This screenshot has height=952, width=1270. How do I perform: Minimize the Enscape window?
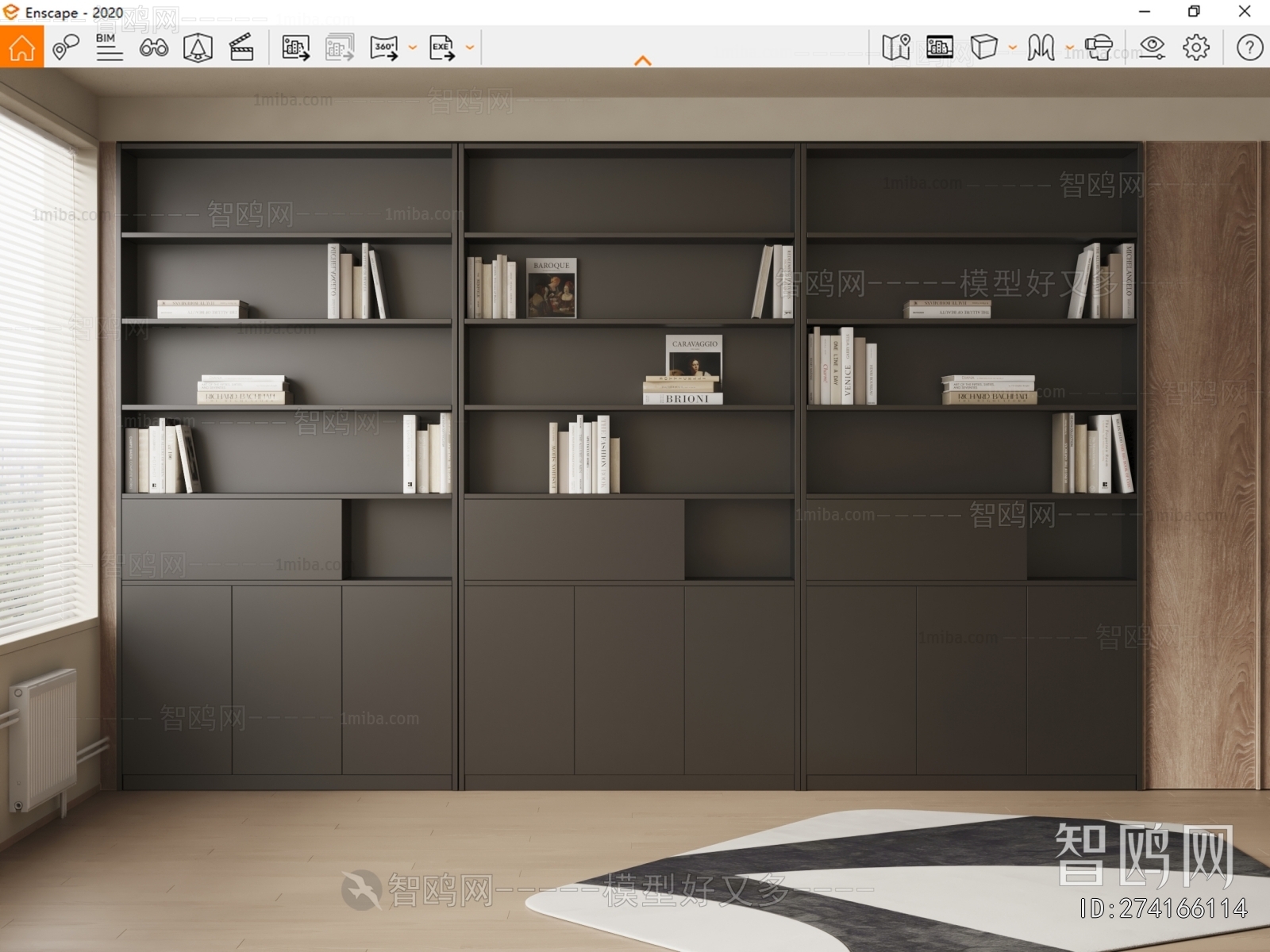click(x=1145, y=12)
